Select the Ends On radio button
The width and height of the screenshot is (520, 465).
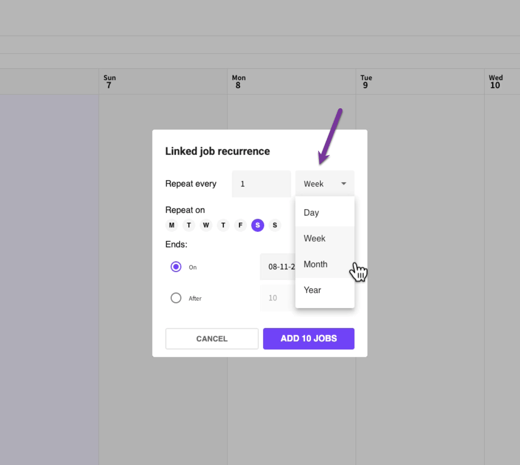(176, 267)
